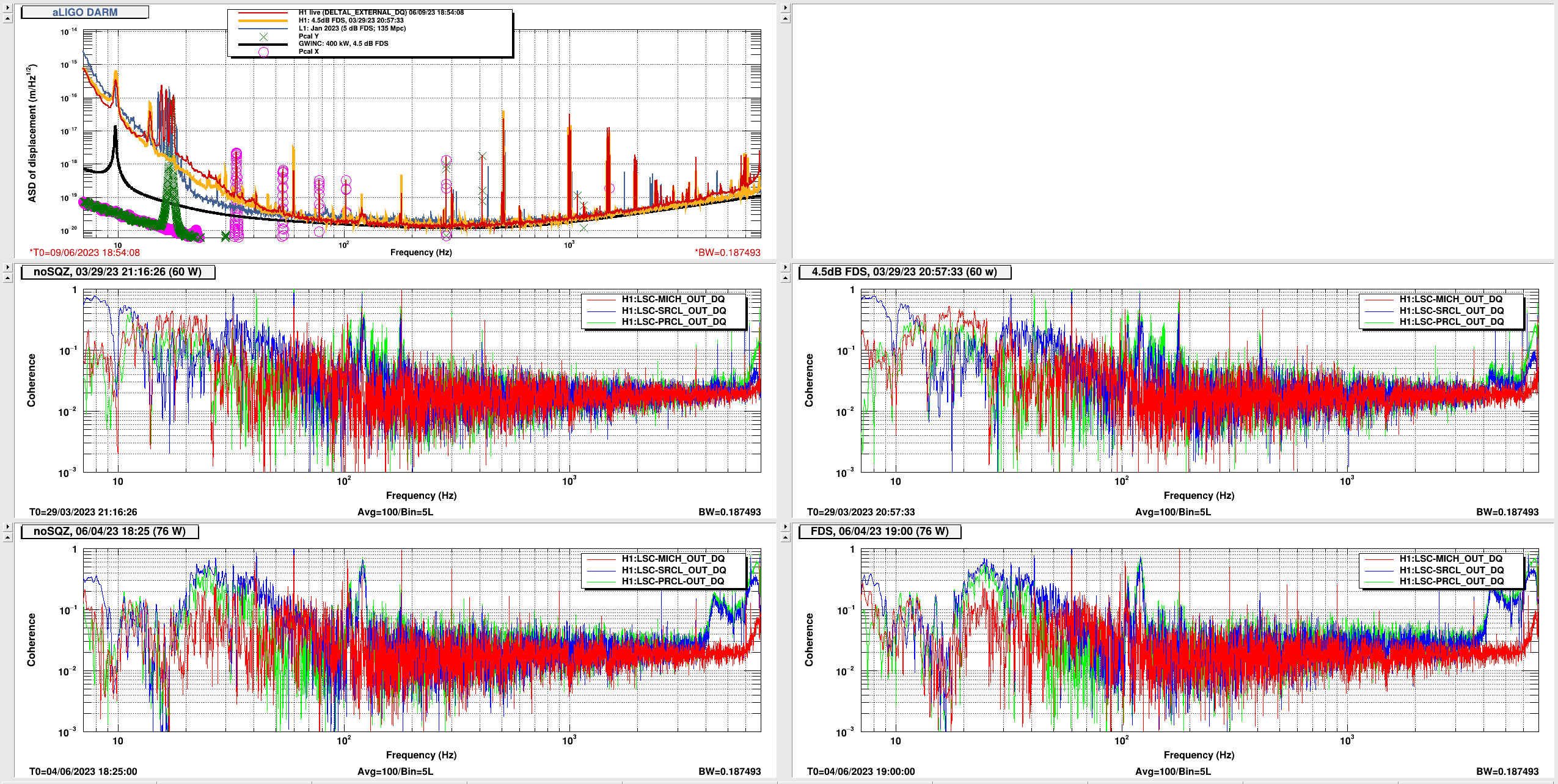Select the aLIGO DARM title box

pyautogui.click(x=84, y=12)
